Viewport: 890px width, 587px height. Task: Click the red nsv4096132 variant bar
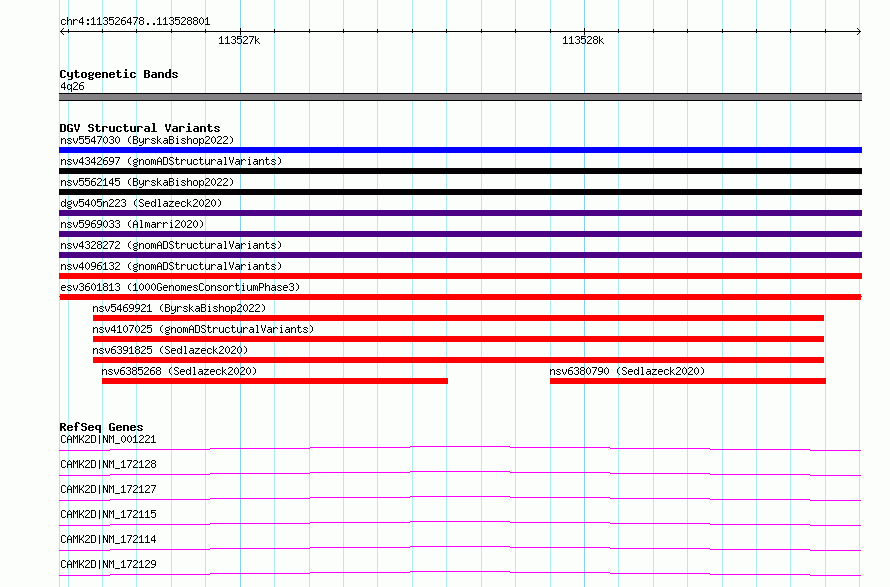(x=460, y=276)
